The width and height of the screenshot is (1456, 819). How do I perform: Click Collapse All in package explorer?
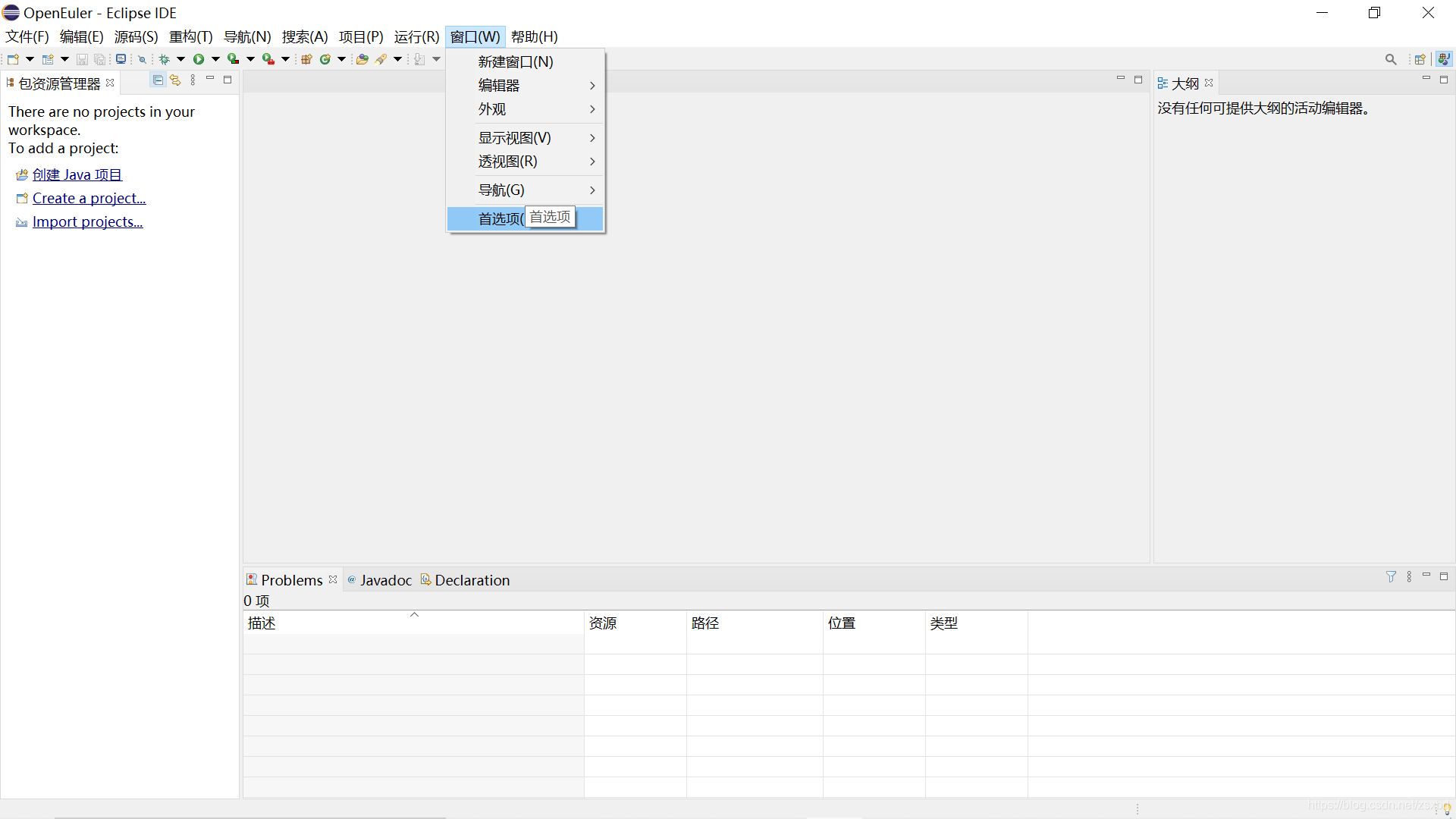point(158,80)
